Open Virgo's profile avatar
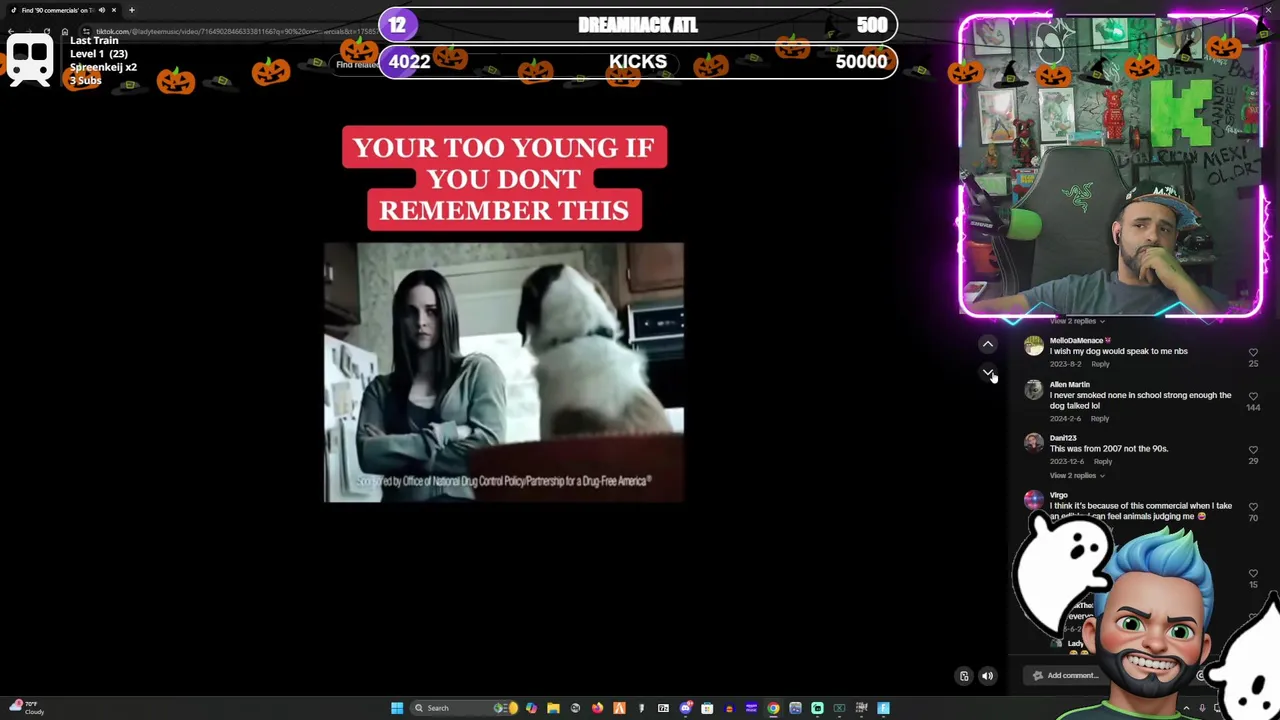Viewport: 1280px width, 720px height. [1033, 501]
